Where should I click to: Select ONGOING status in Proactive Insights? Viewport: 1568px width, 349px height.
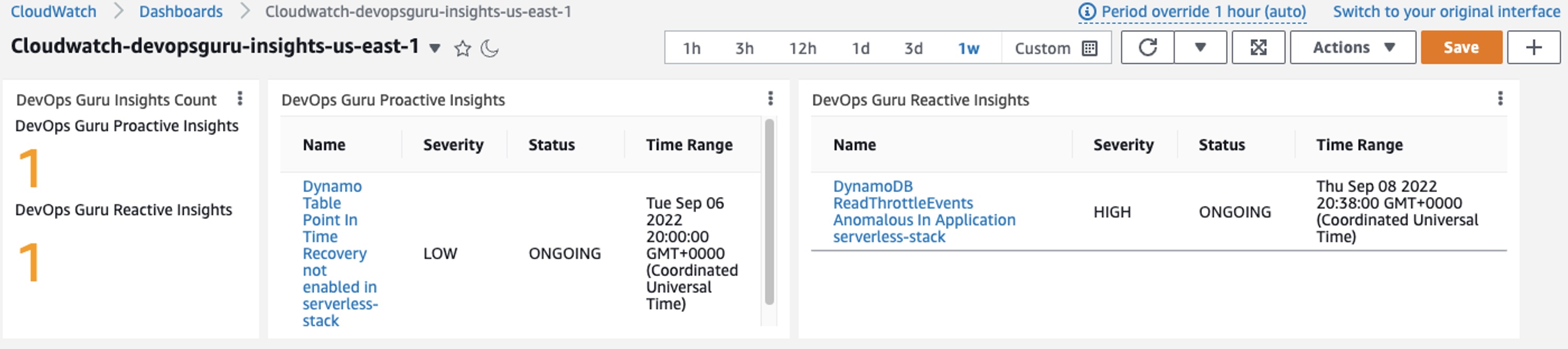pos(564,254)
